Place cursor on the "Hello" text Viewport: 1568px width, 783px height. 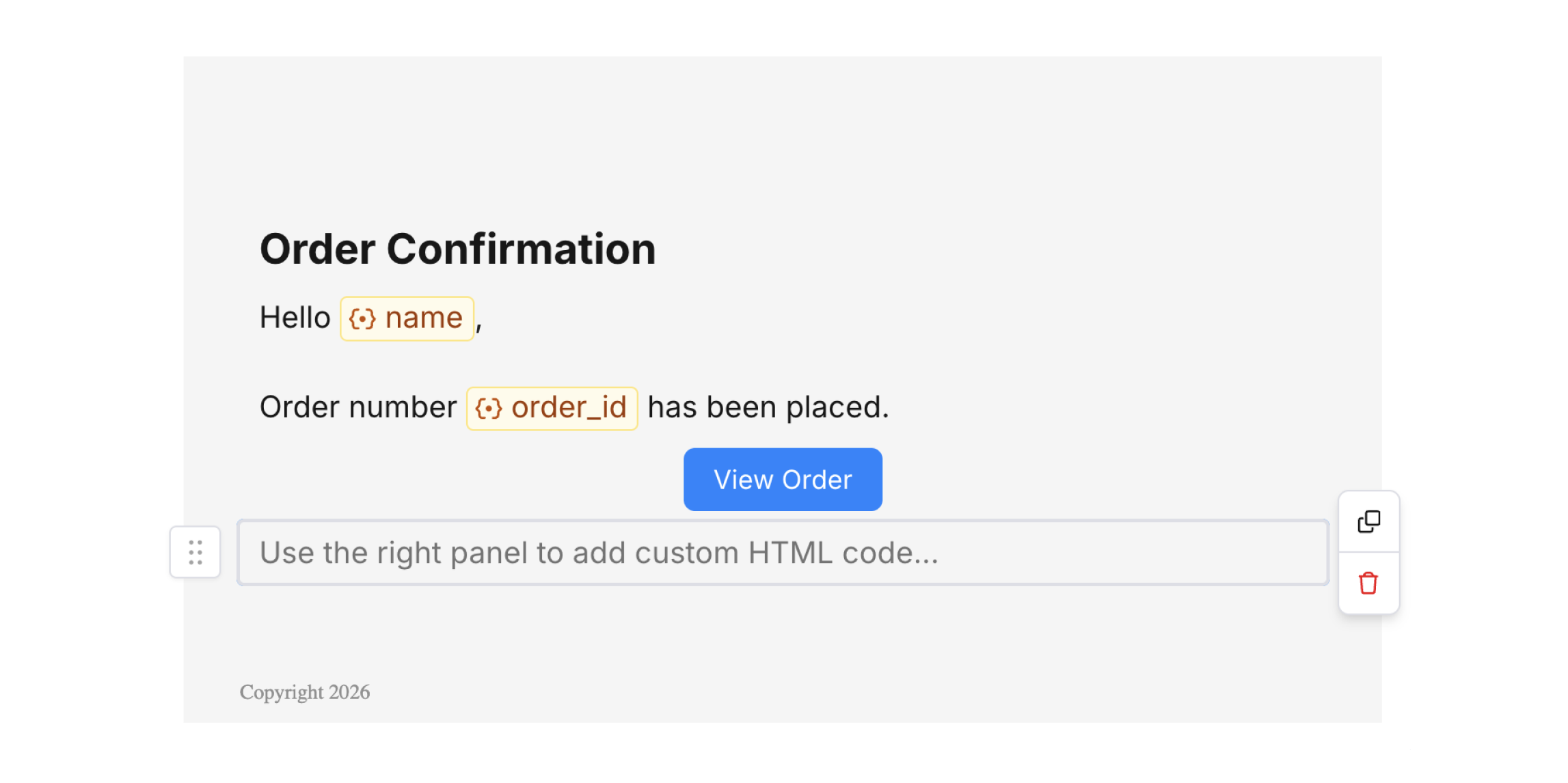[295, 318]
